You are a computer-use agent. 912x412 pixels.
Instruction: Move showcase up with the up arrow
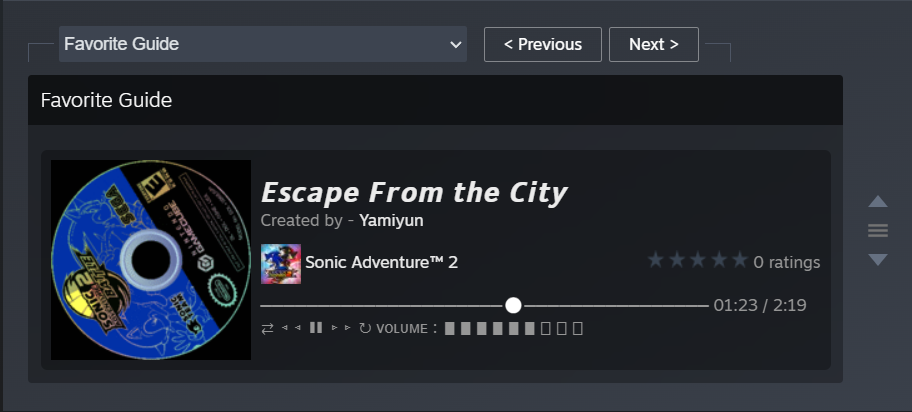point(878,201)
